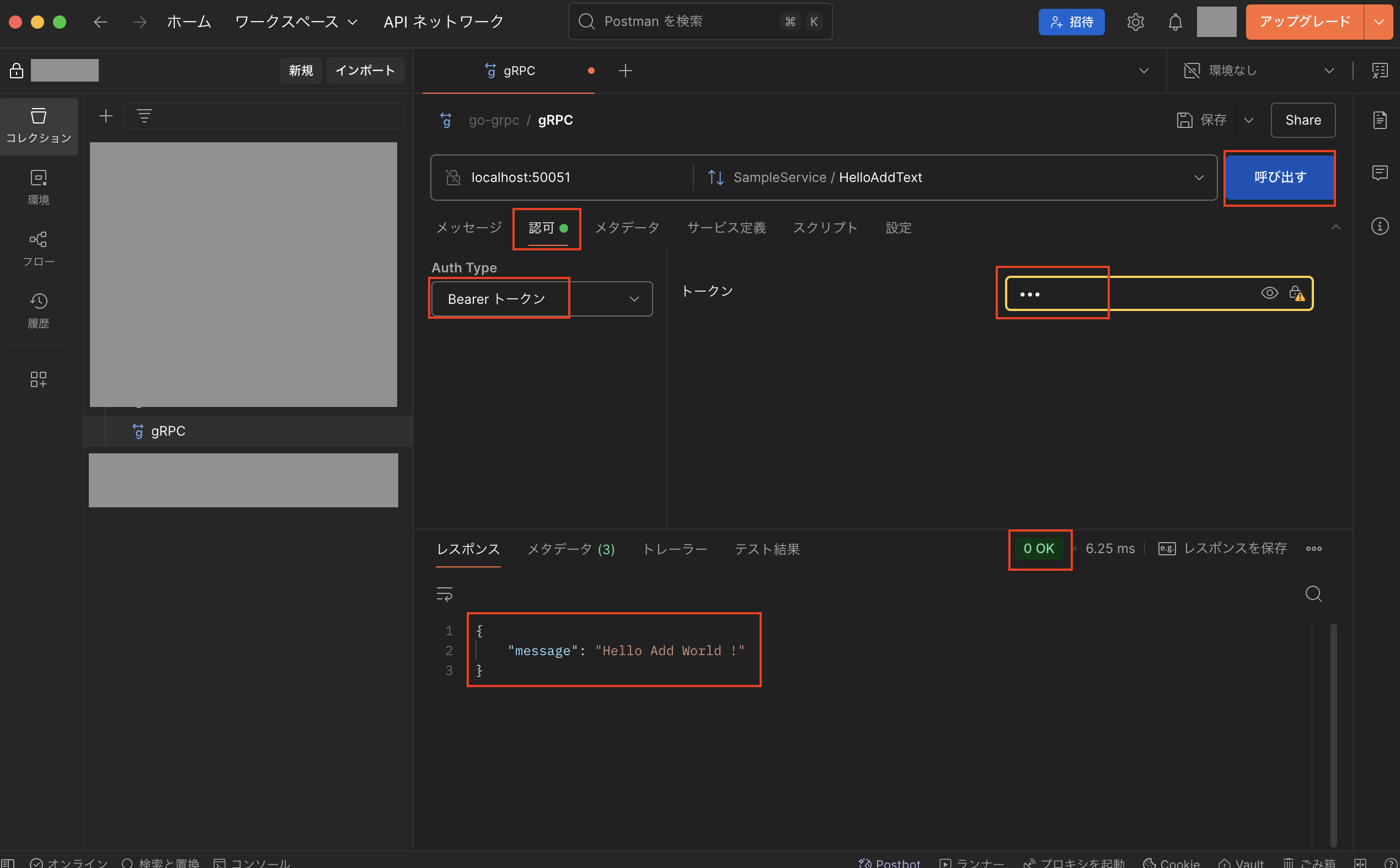Open the ワークスペース dropdown

pyautogui.click(x=296, y=22)
